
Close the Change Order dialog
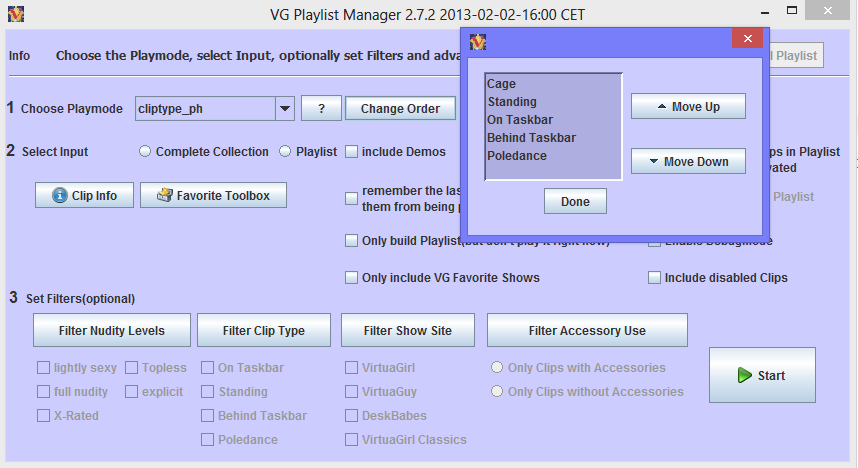pos(748,40)
